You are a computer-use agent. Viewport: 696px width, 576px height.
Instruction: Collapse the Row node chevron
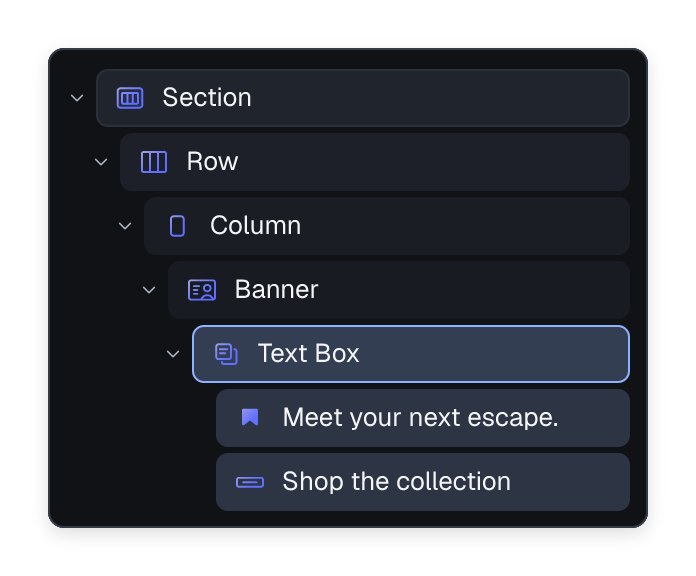pos(101,162)
